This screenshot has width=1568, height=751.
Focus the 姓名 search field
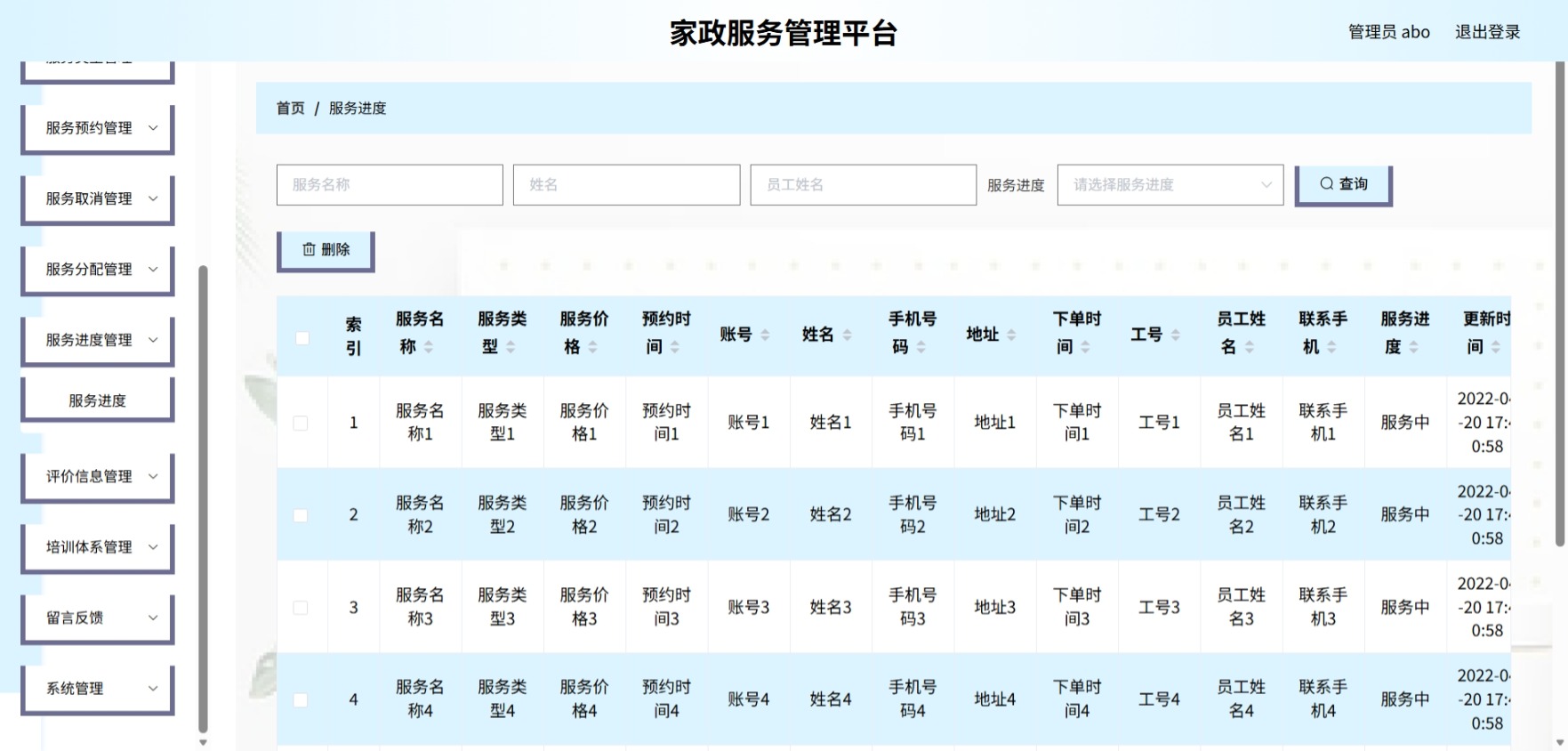coord(626,185)
